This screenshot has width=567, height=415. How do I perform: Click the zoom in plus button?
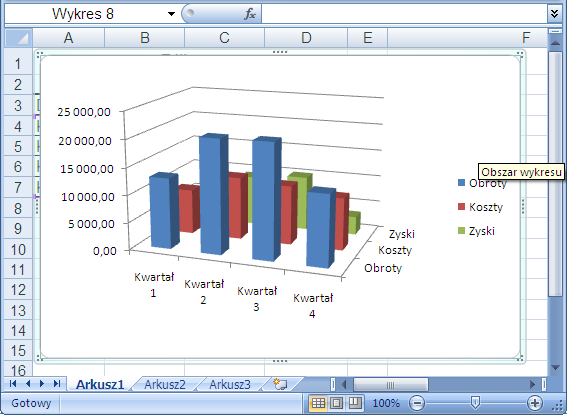[x=535, y=403]
